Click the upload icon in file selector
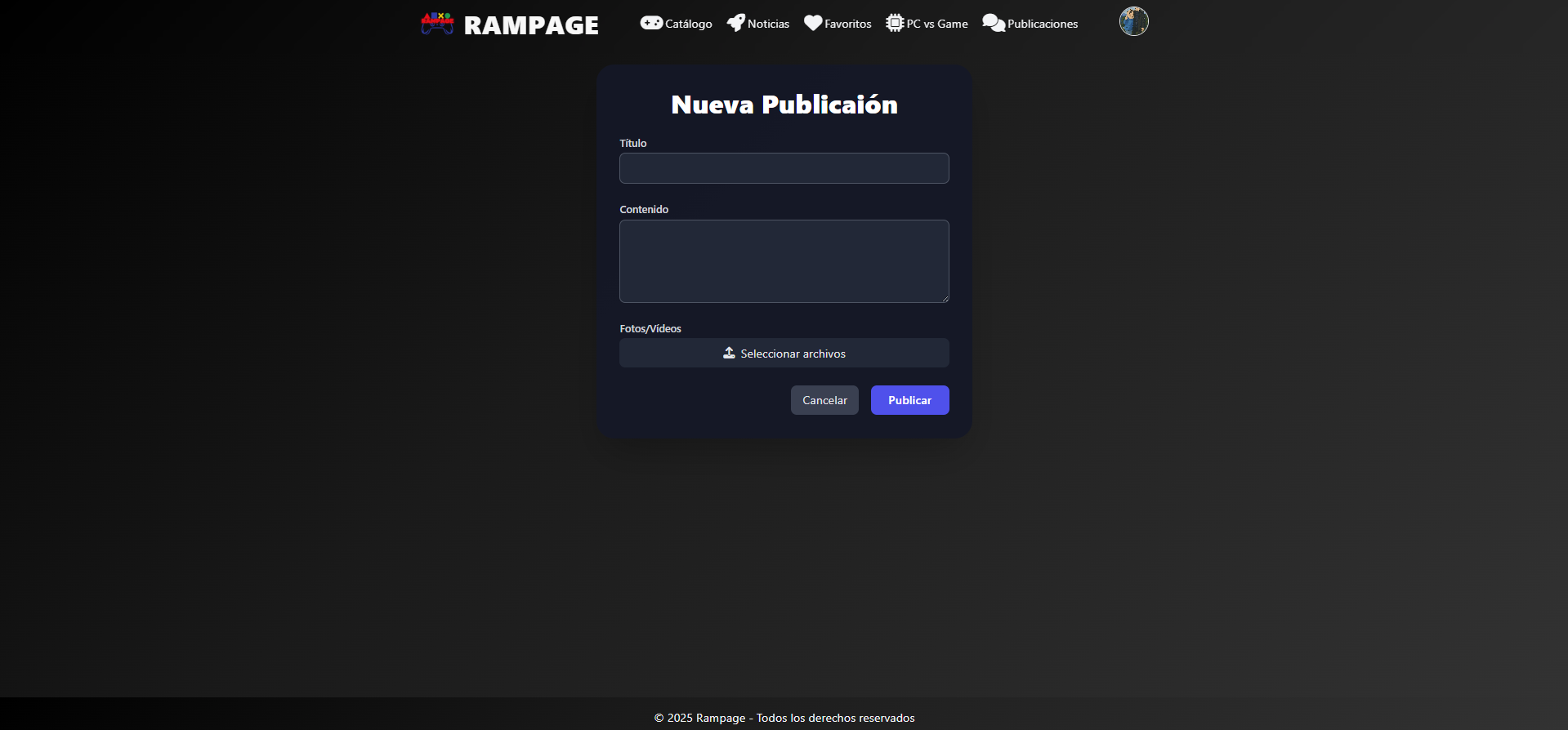1568x730 pixels. click(729, 353)
